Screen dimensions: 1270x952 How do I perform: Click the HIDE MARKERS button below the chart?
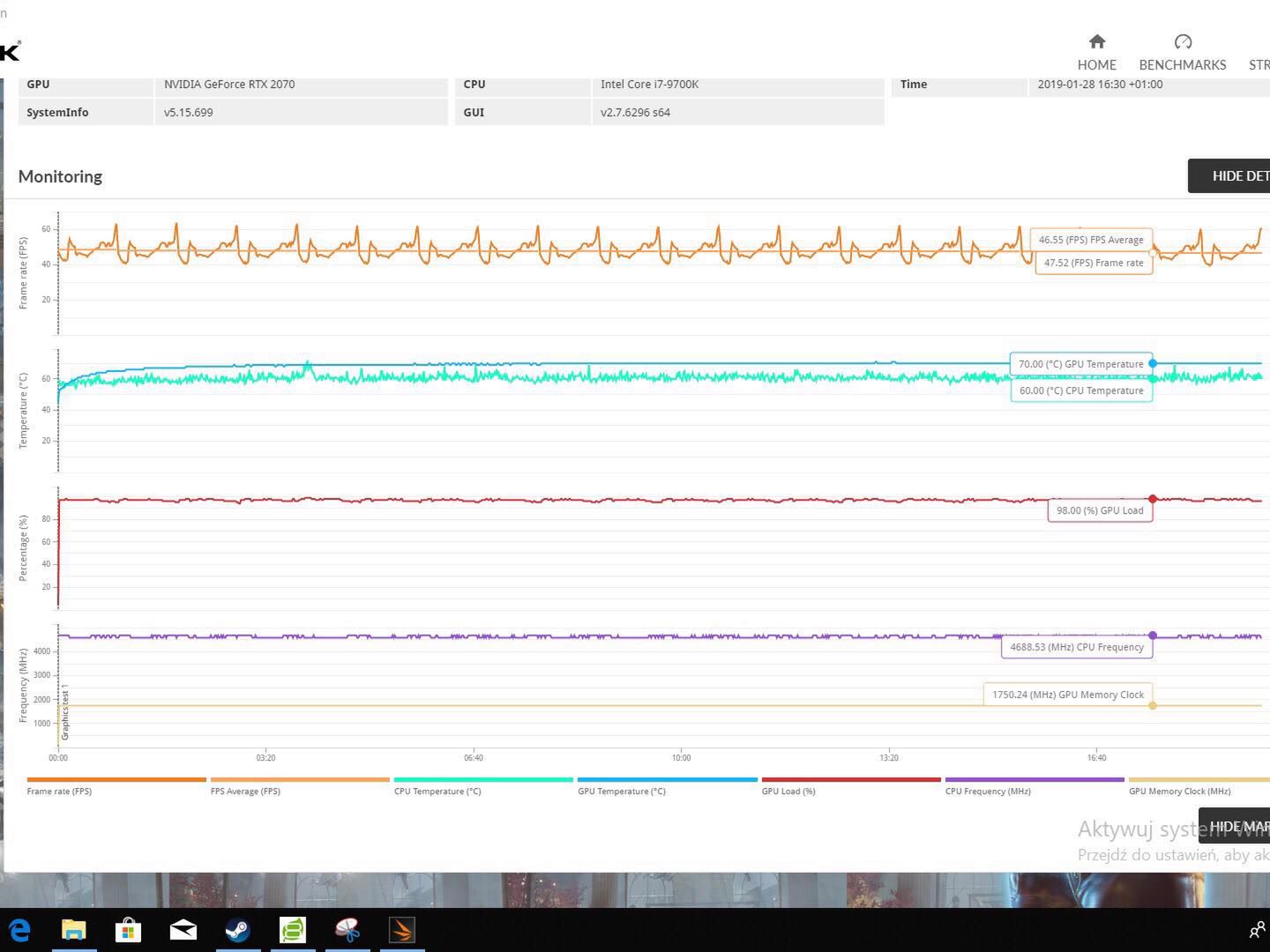tap(1235, 826)
